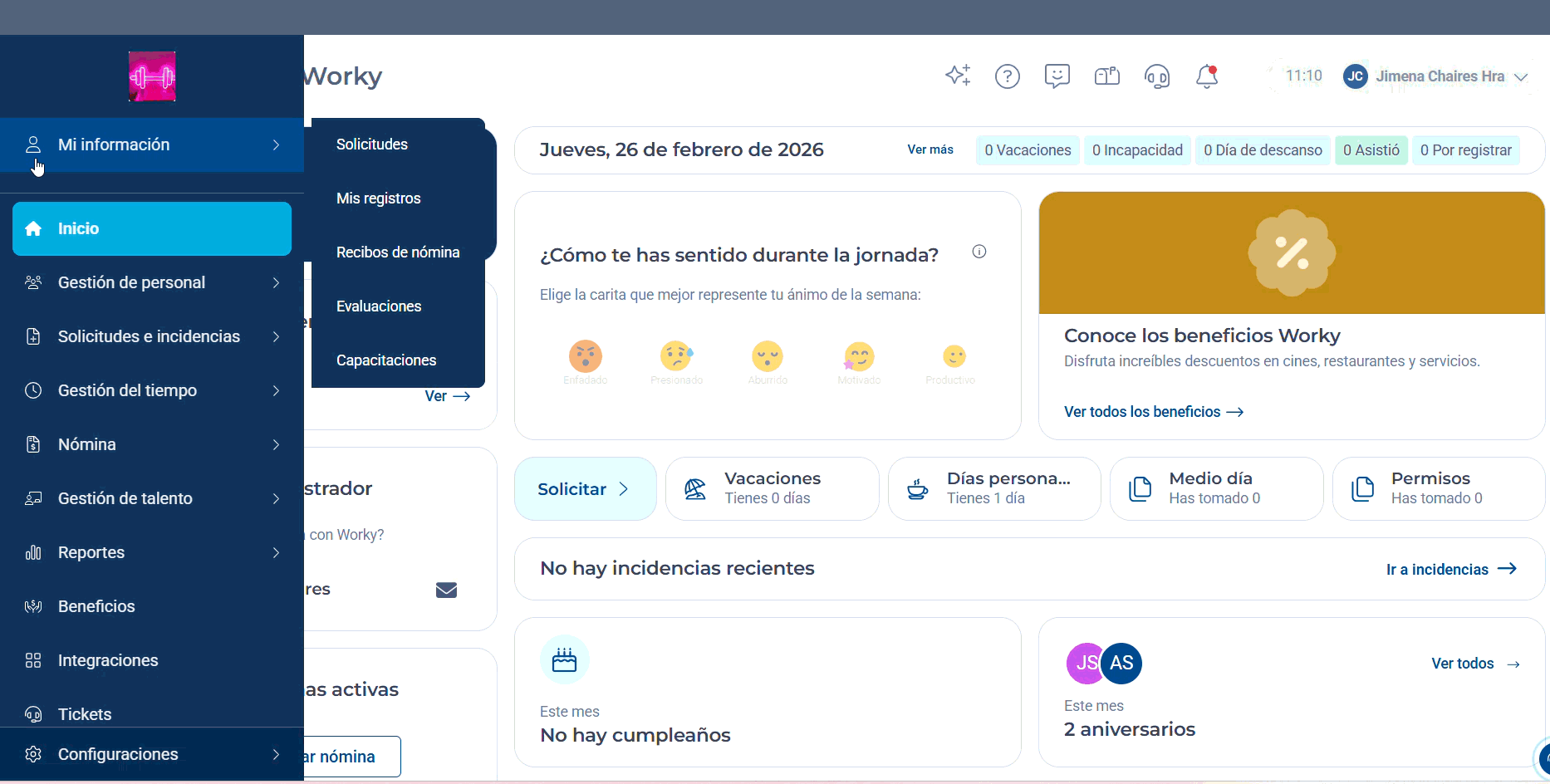Open the feedback smiley chat icon
The width and height of the screenshot is (1550, 784).
[1057, 76]
